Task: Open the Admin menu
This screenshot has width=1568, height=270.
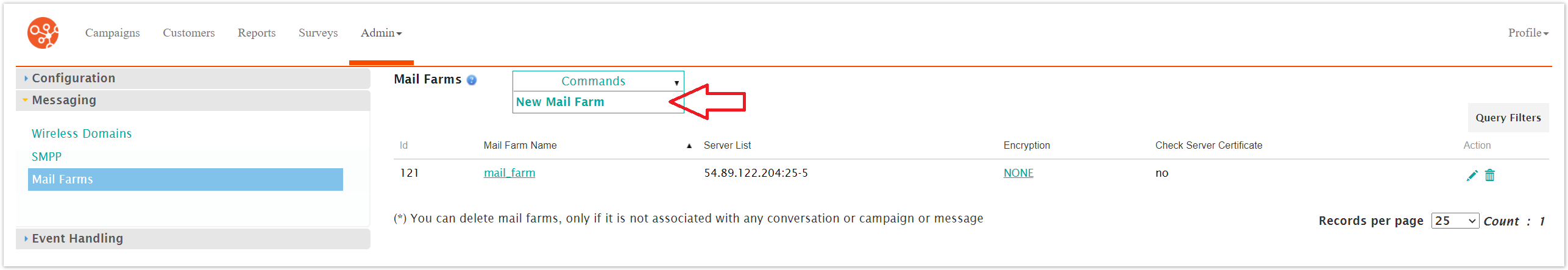Action: [x=381, y=33]
